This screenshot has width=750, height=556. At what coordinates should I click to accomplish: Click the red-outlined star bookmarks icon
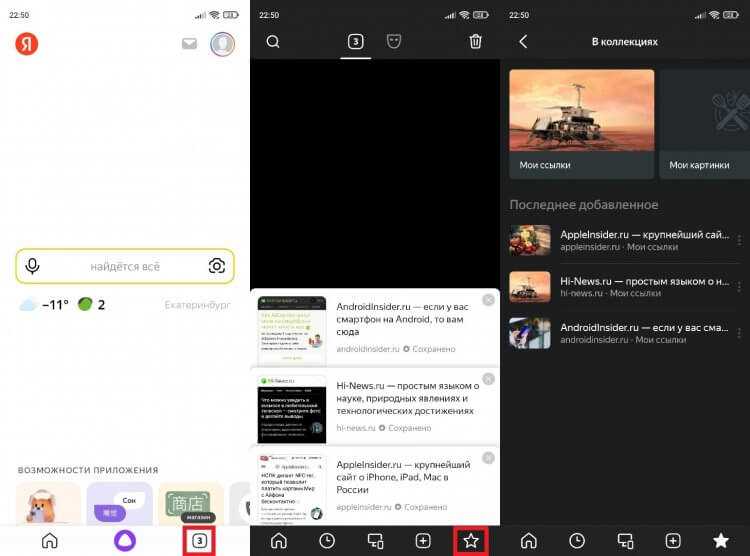click(471, 540)
